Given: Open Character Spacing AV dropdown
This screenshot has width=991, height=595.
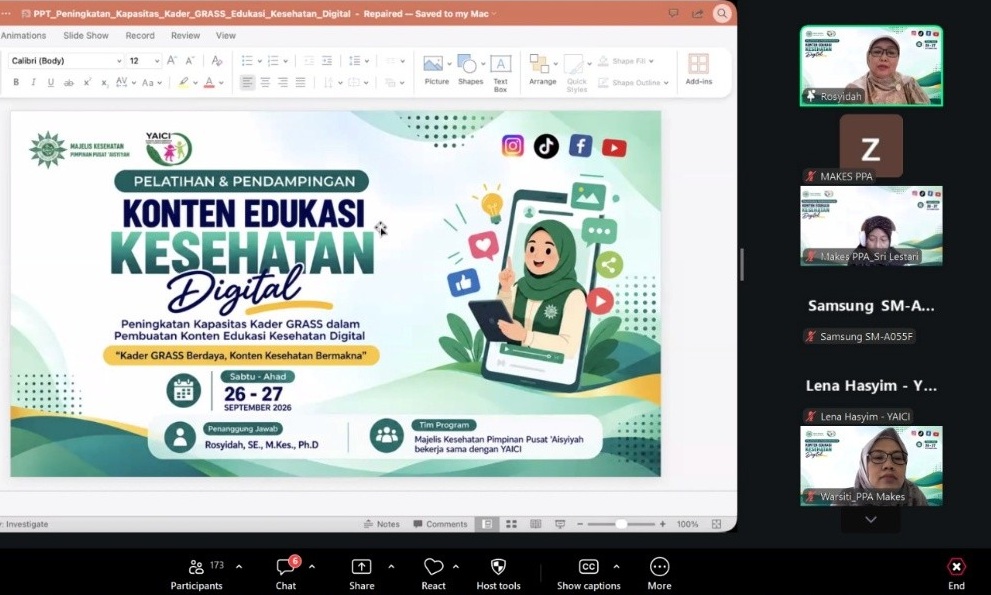Looking at the screenshot, I should 126,82.
